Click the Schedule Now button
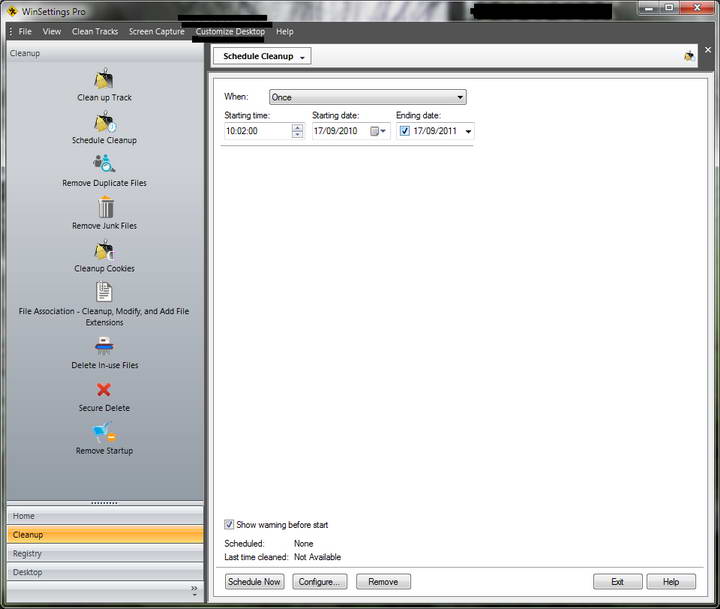This screenshot has width=720, height=609. [254, 581]
